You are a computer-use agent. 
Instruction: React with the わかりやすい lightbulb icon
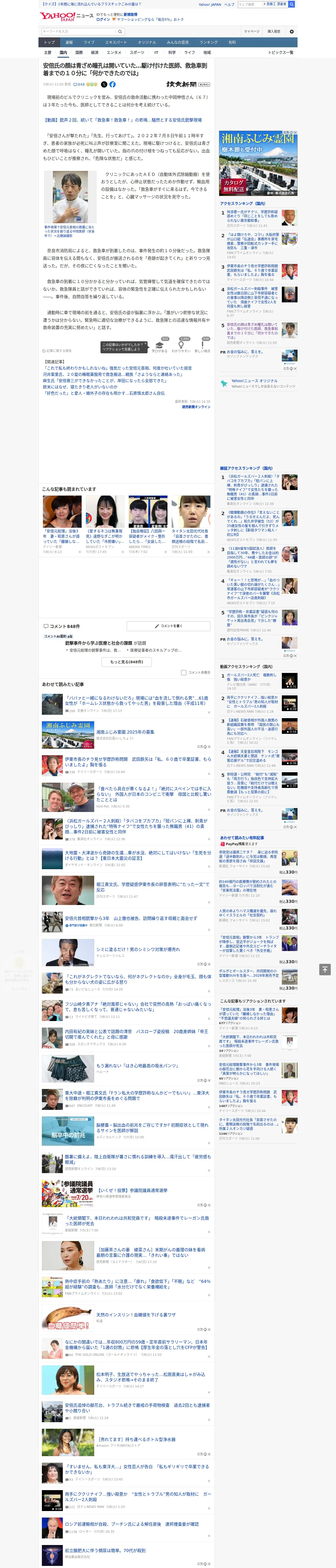pyautogui.click(x=181, y=345)
